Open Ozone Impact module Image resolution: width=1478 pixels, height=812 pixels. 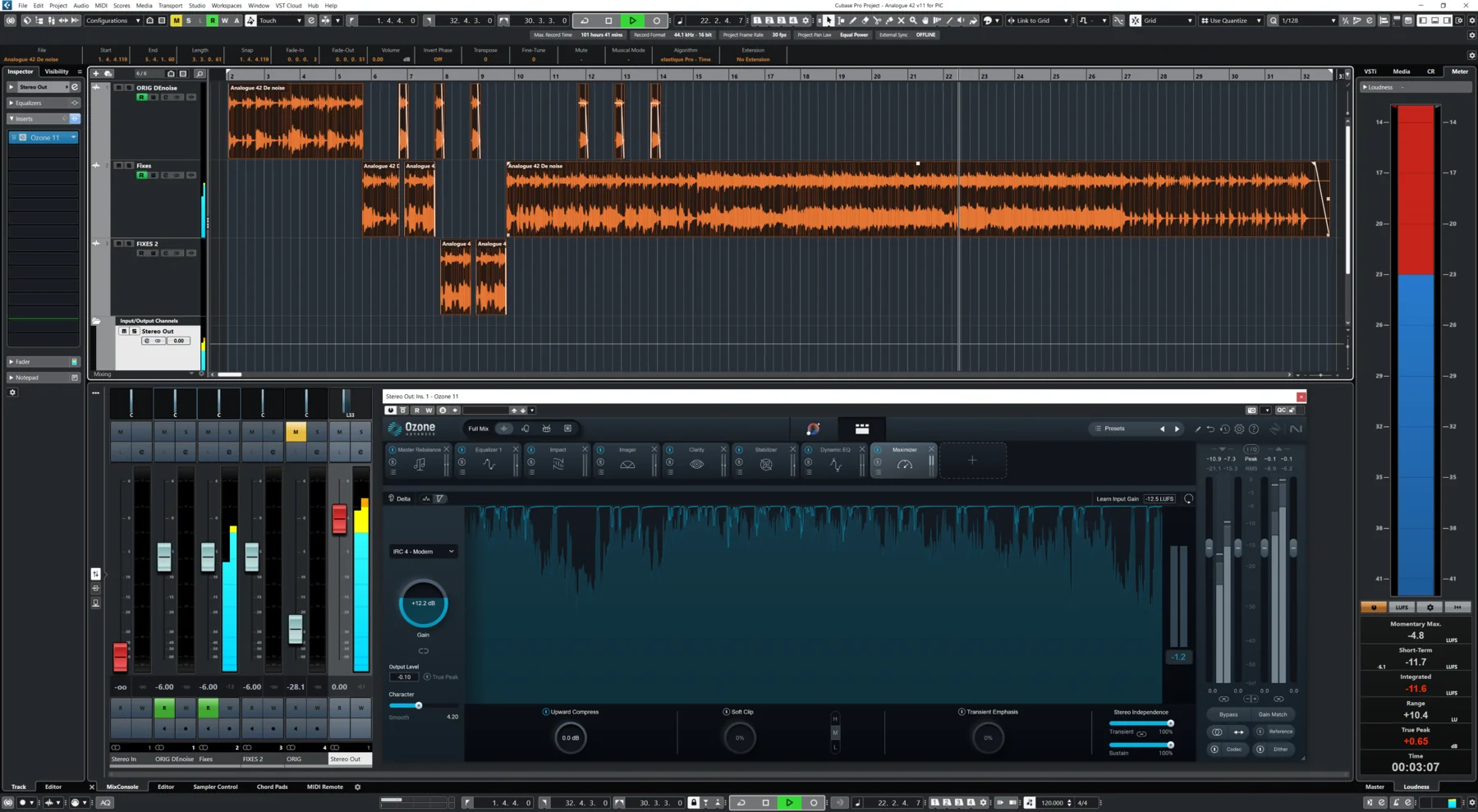click(x=558, y=461)
